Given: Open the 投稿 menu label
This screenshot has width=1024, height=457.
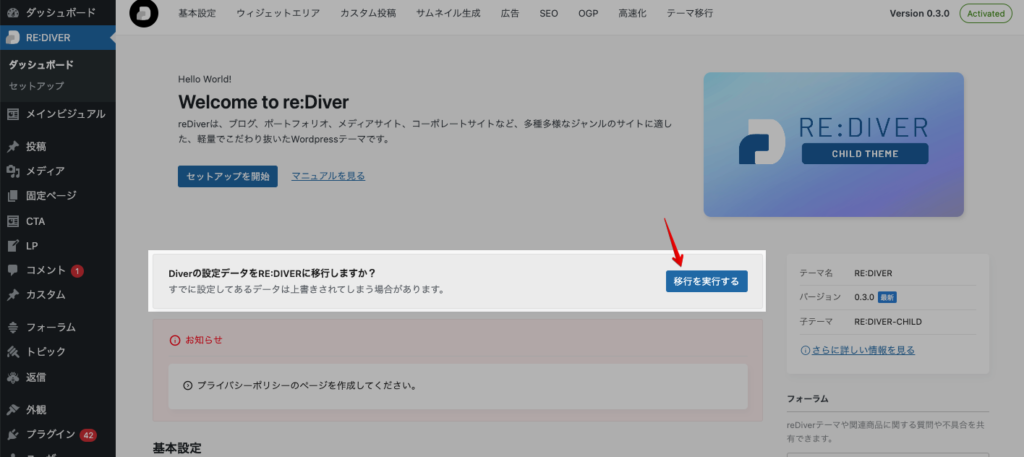Looking at the screenshot, I should click(x=36, y=146).
